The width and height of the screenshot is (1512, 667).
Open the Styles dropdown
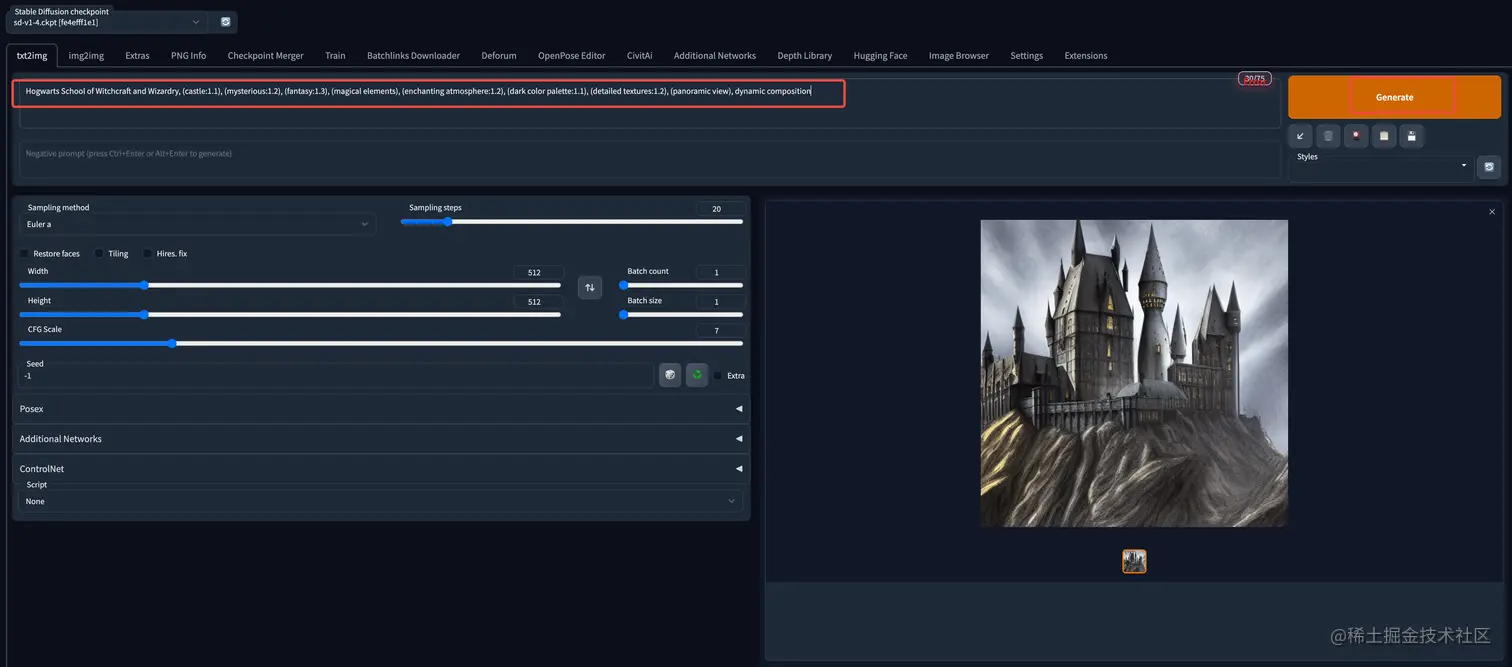[1381, 167]
